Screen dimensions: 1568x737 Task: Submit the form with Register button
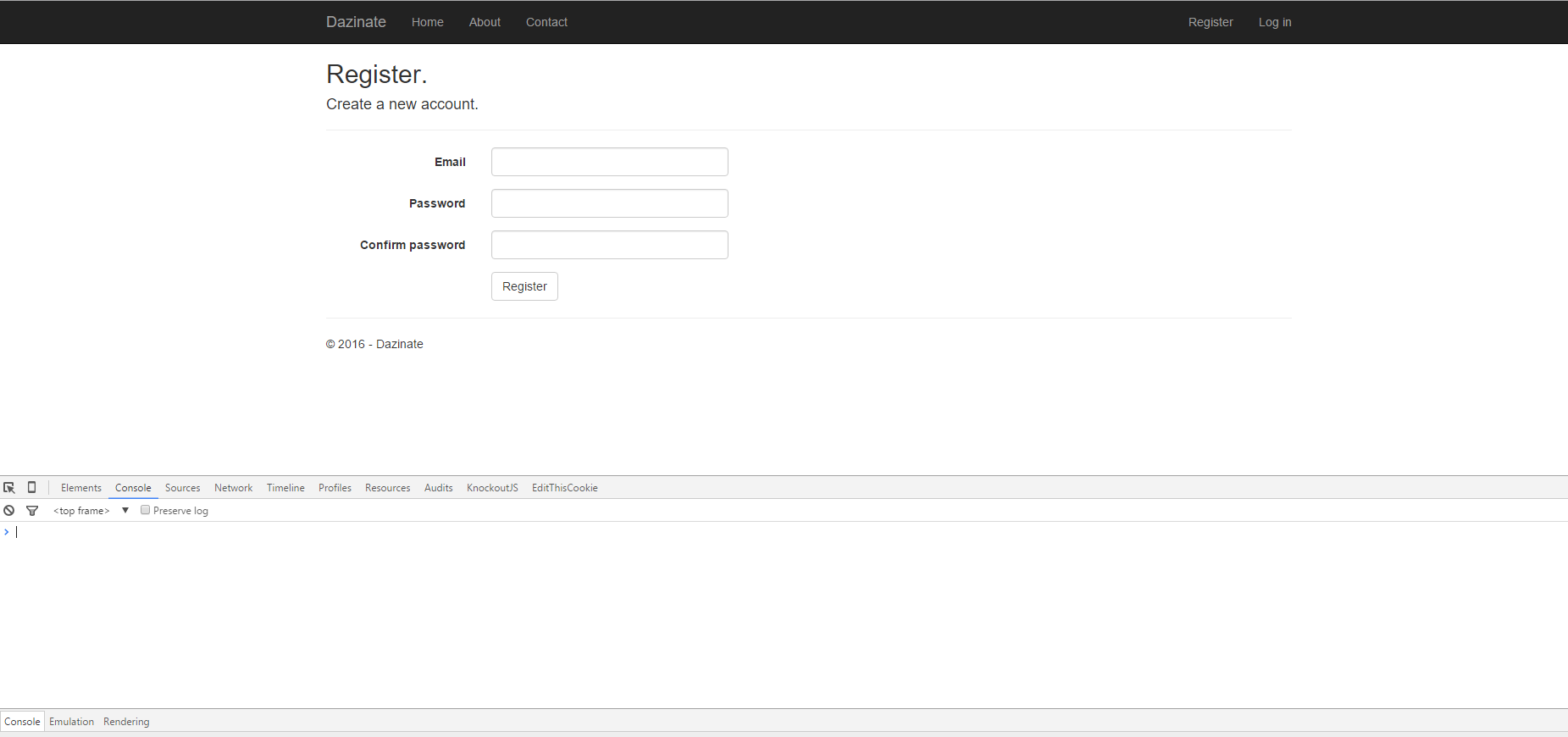tap(524, 286)
